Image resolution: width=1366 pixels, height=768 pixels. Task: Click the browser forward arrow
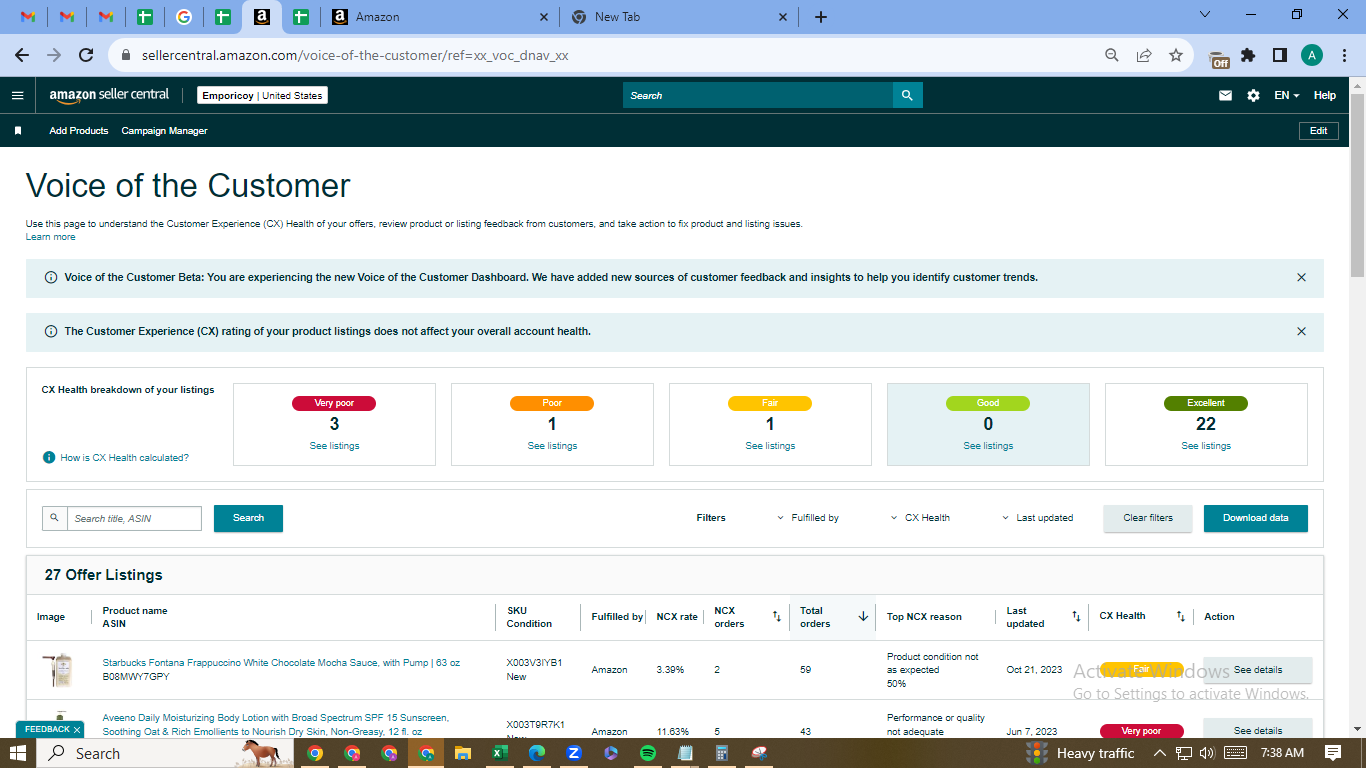coord(54,56)
